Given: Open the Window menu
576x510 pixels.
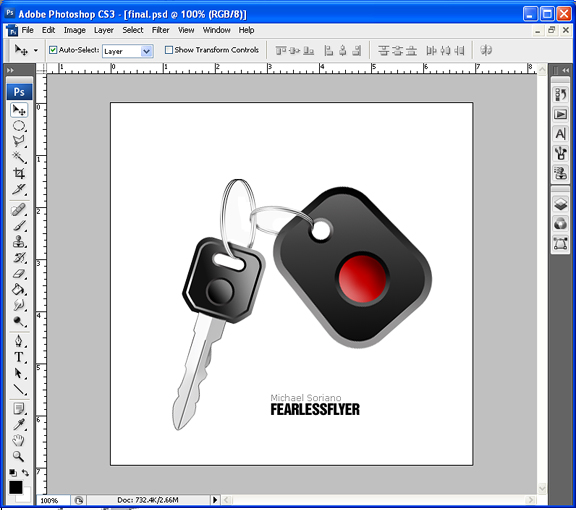Looking at the screenshot, I should [x=216, y=30].
